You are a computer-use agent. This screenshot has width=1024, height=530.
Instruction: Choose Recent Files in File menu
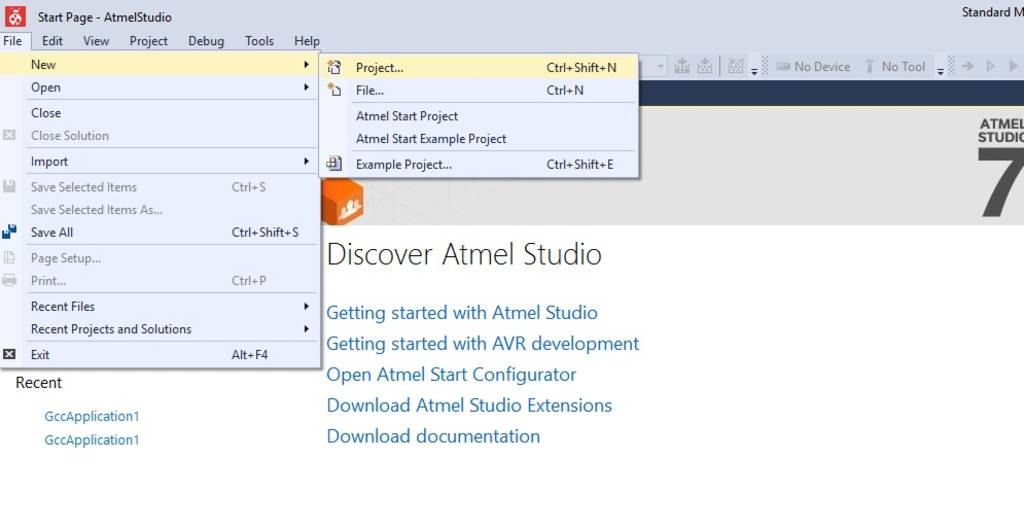[160, 306]
